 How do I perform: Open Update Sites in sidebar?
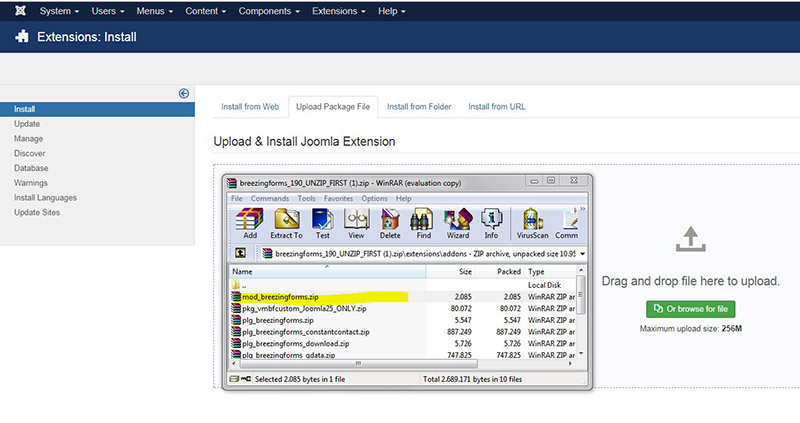tap(37, 212)
